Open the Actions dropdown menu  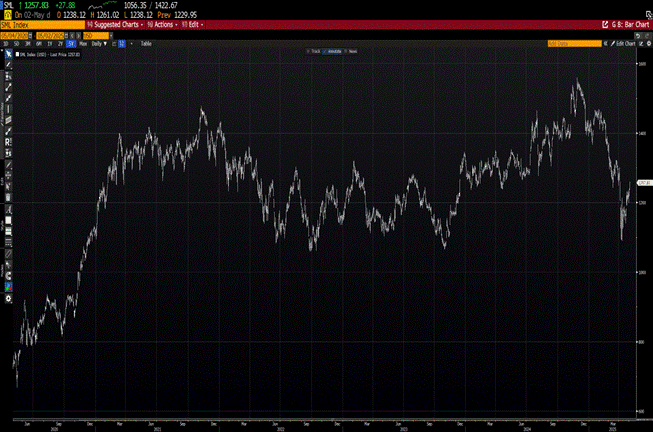pos(162,25)
